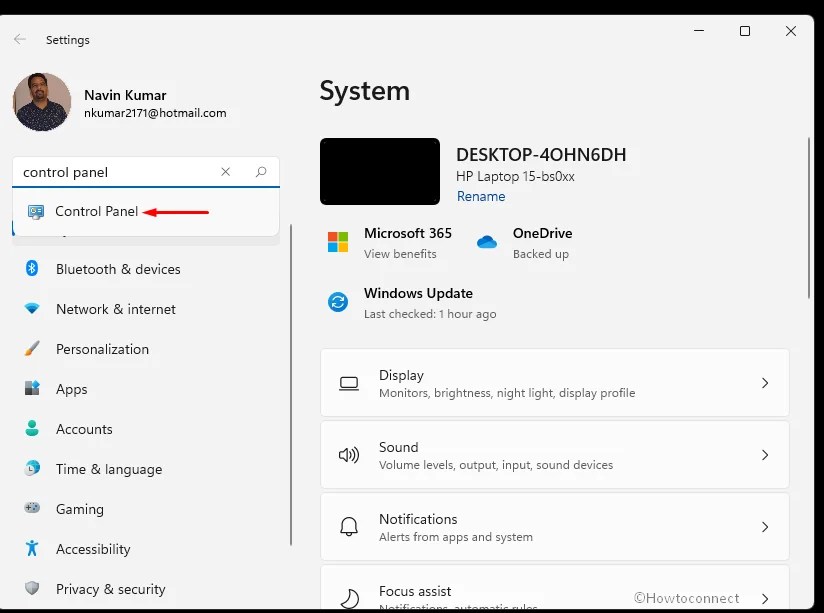Open the View benefits link
This screenshot has width=824, height=613.
[x=401, y=254]
